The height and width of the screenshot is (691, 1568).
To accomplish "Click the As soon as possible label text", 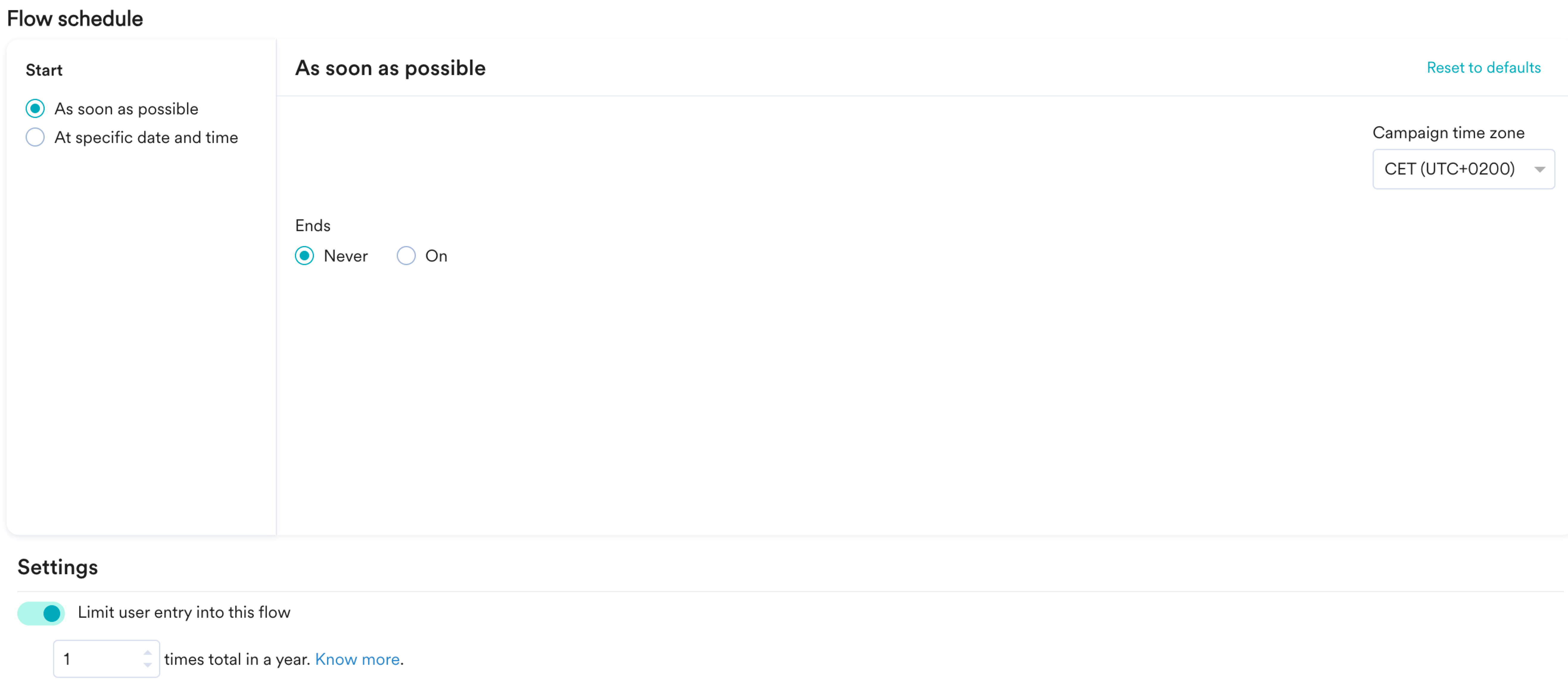I will pos(126,109).
